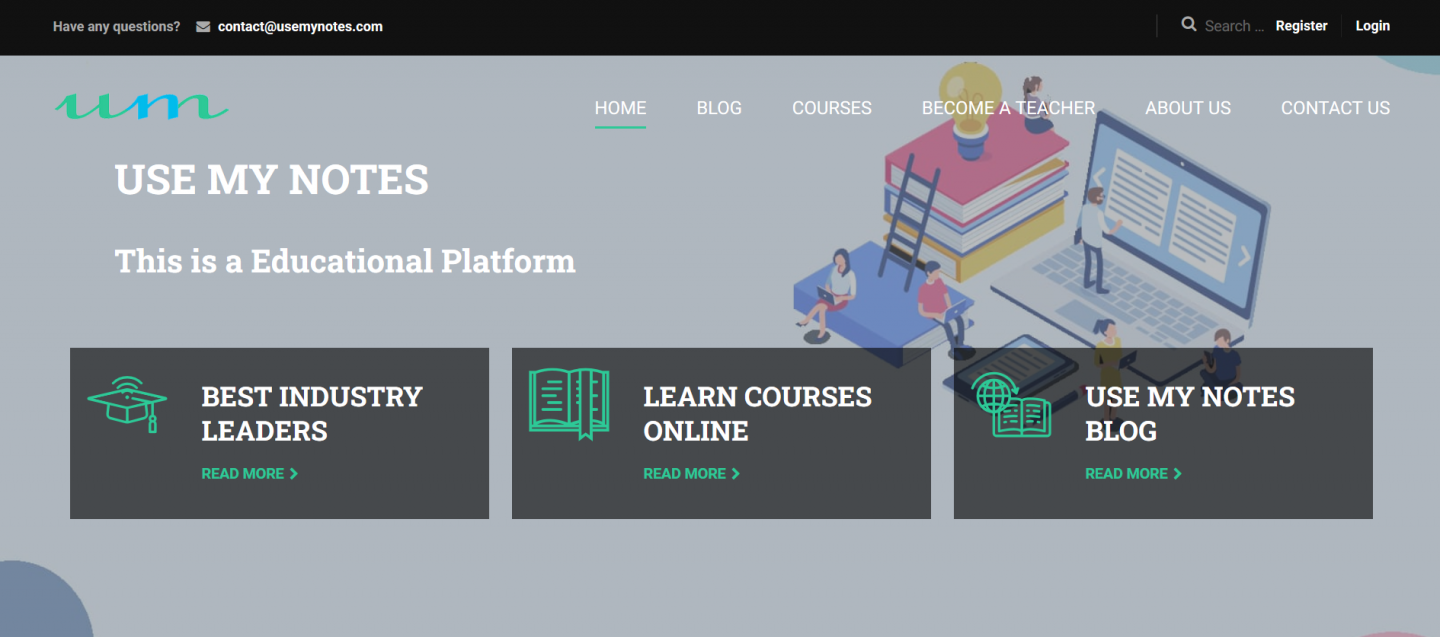Click the Login link
This screenshot has width=1440, height=637.
[x=1372, y=26]
